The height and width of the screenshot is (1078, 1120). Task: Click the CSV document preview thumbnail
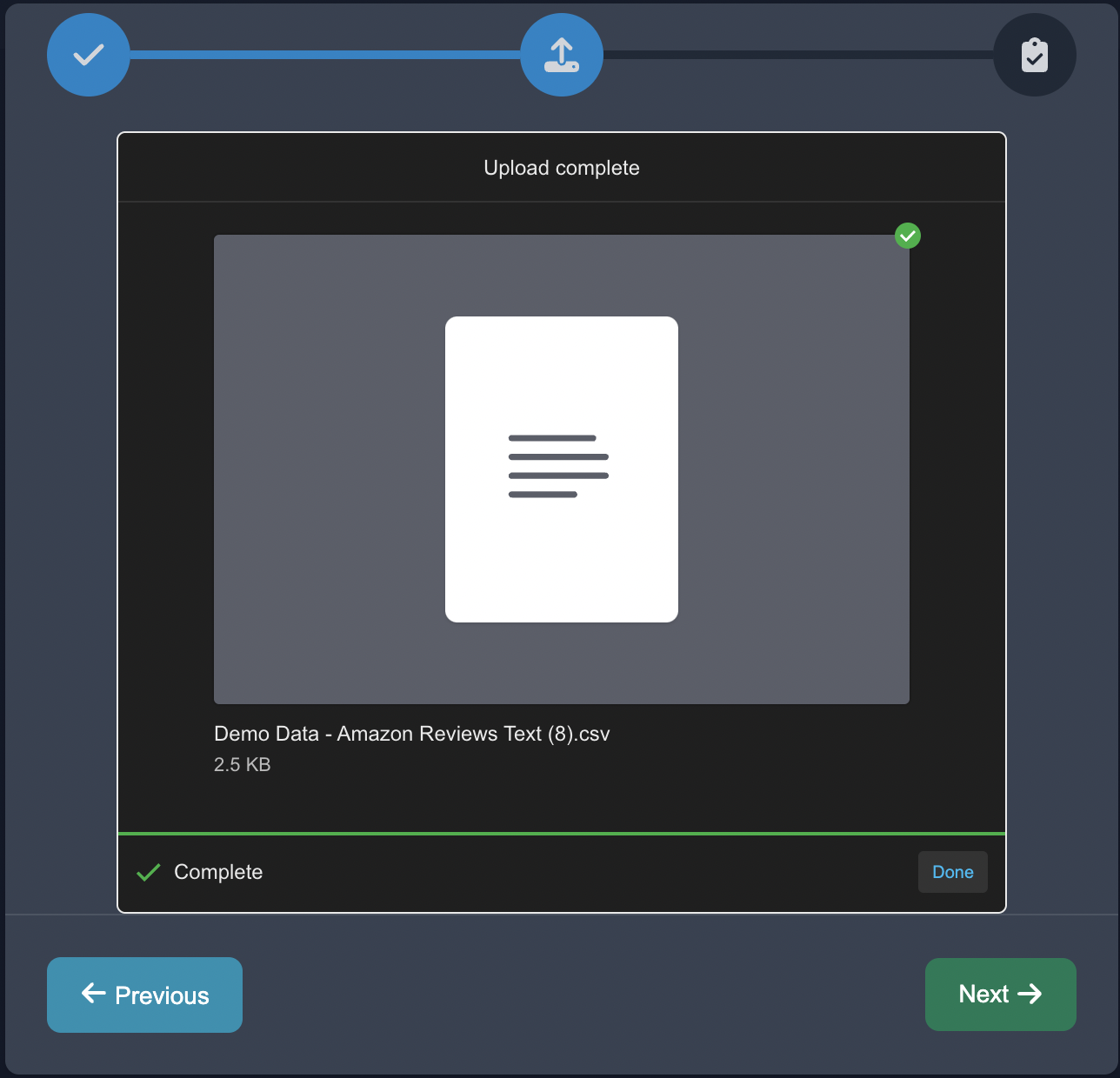562,469
